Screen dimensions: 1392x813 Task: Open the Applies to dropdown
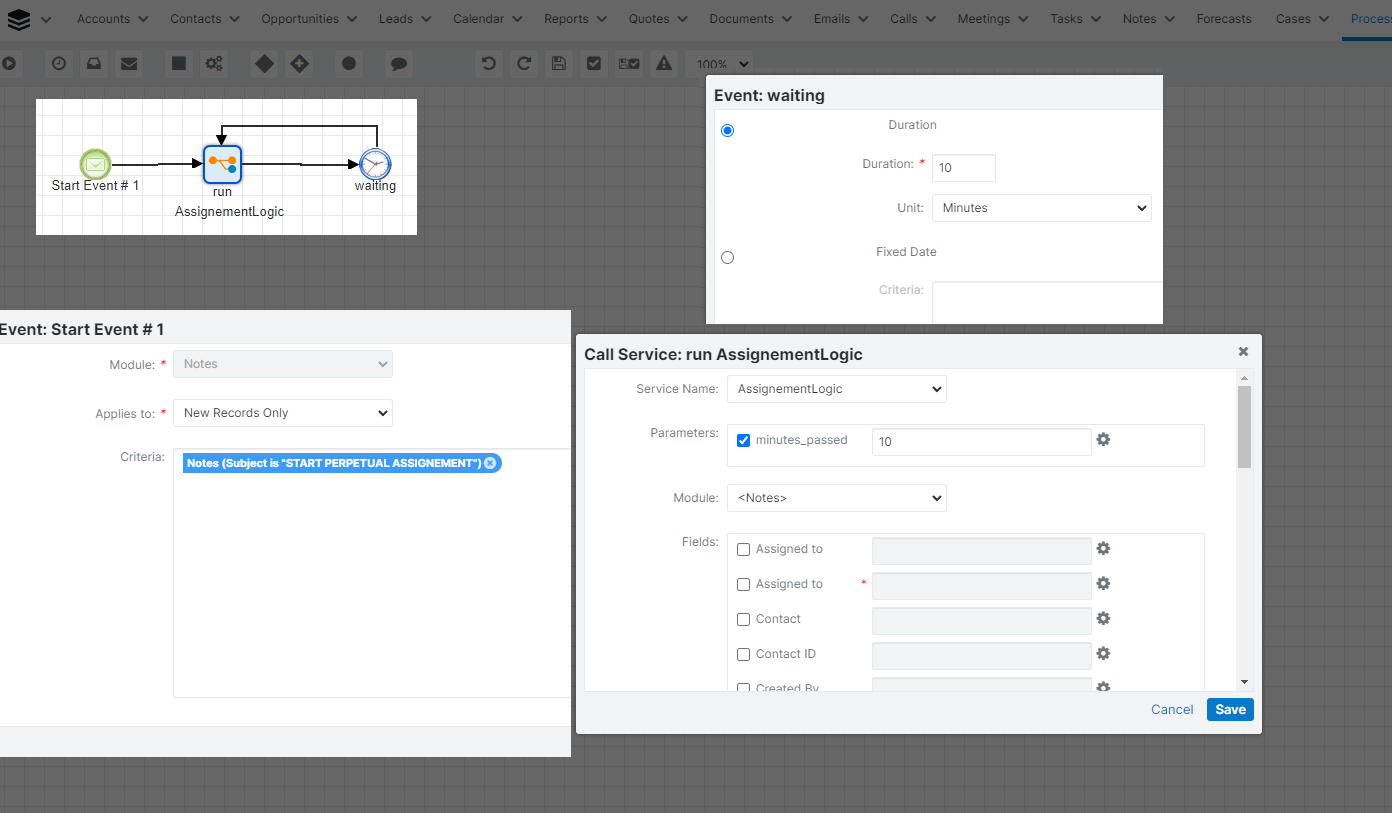282,413
